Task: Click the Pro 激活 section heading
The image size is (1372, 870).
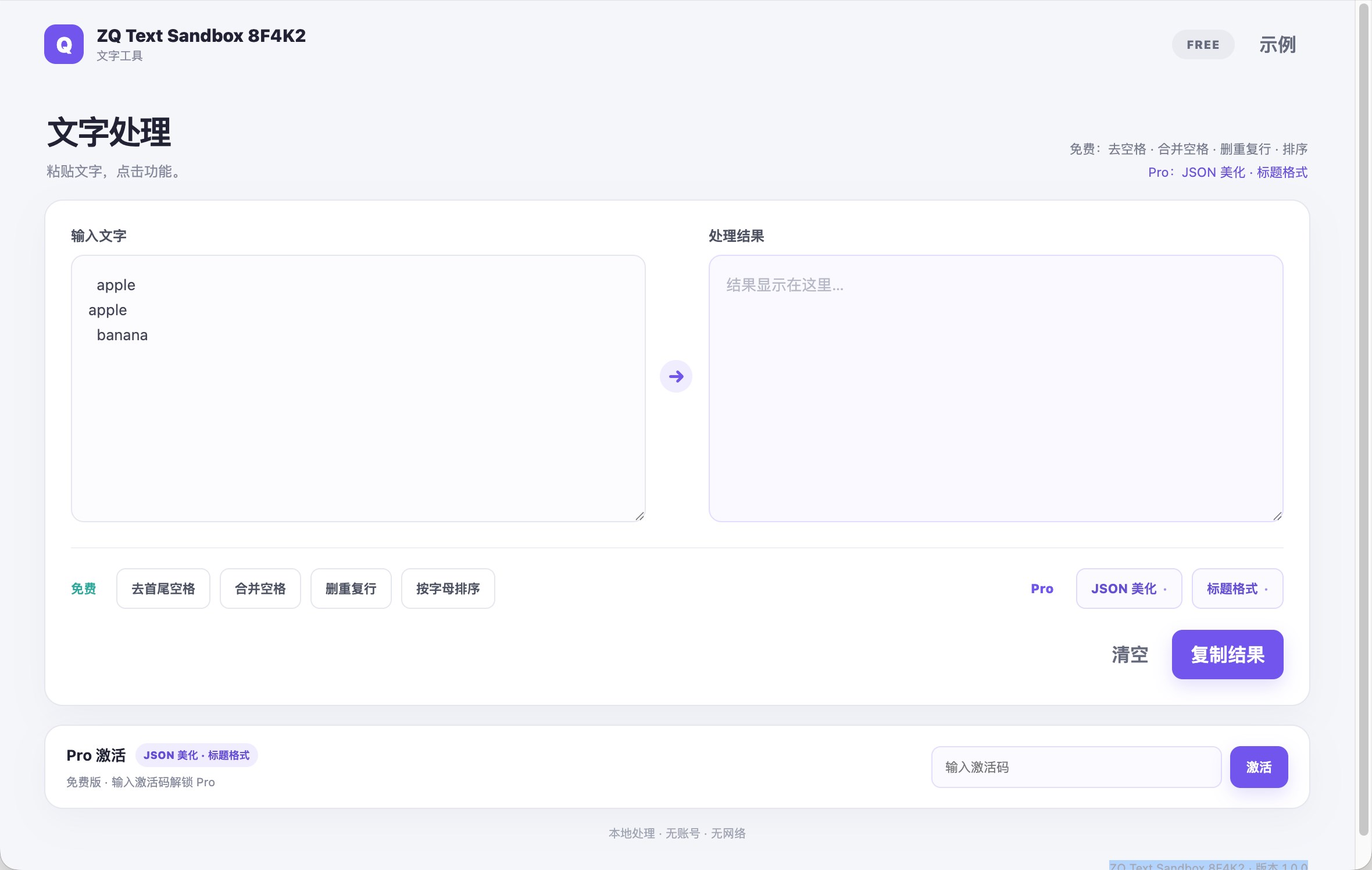Action: point(96,755)
